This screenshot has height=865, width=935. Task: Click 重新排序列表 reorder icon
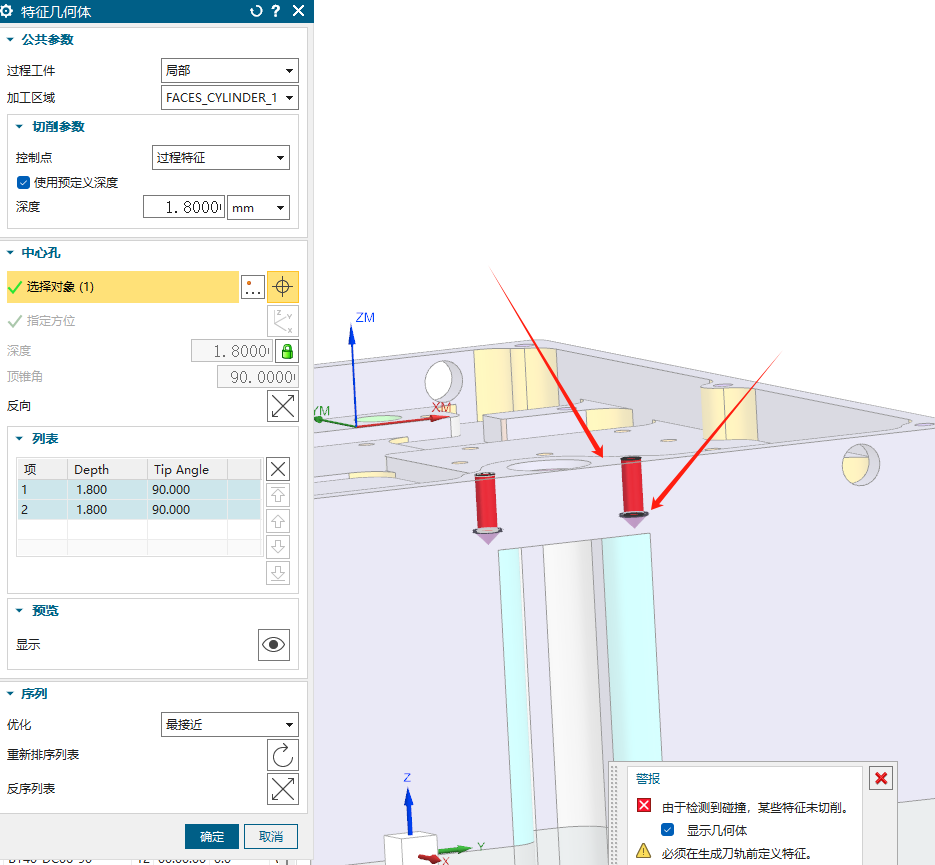(x=283, y=755)
